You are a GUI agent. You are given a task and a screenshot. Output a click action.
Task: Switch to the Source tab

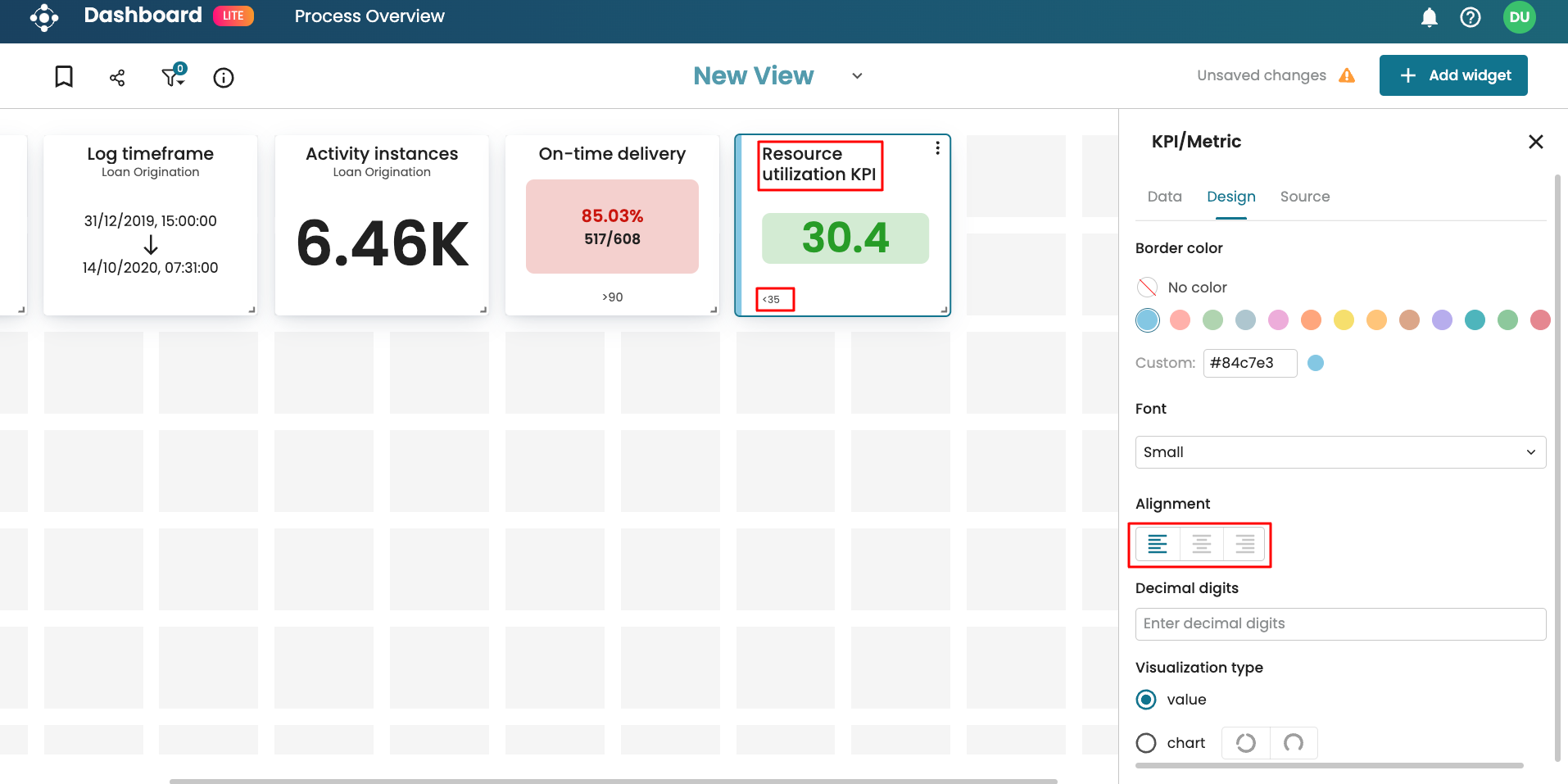click(1304, 197)
